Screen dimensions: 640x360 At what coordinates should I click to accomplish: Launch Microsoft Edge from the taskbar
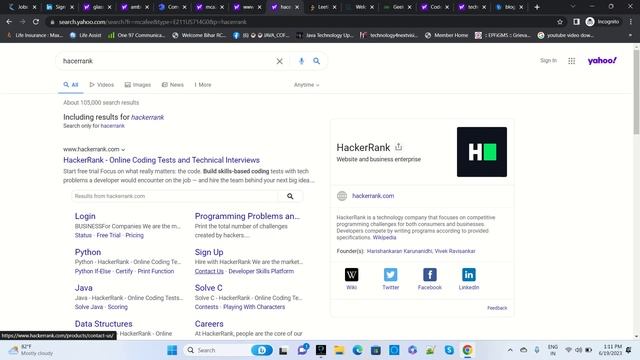358,350
